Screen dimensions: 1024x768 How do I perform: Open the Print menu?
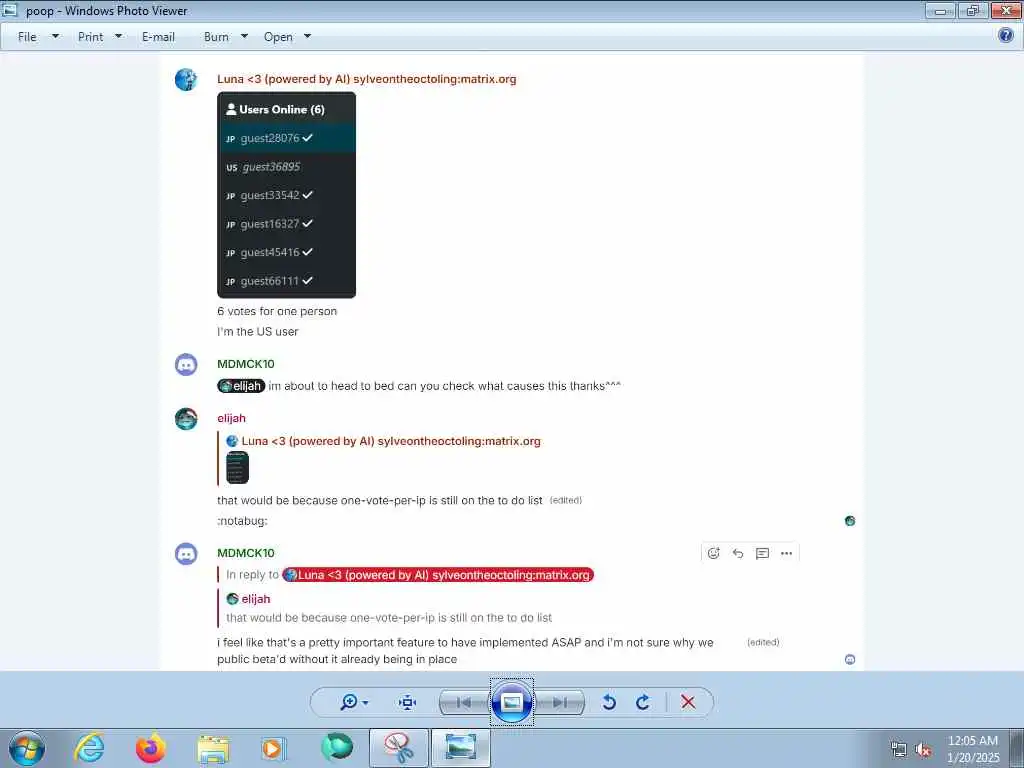coord(90,37)
